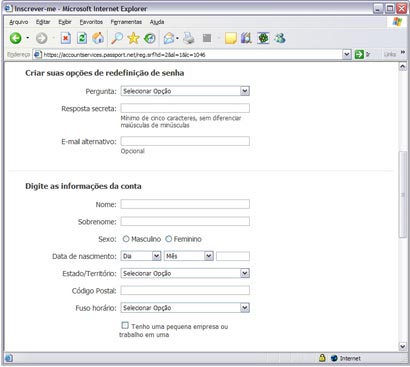Click the E-mail alternativo field

pos(185,141)
